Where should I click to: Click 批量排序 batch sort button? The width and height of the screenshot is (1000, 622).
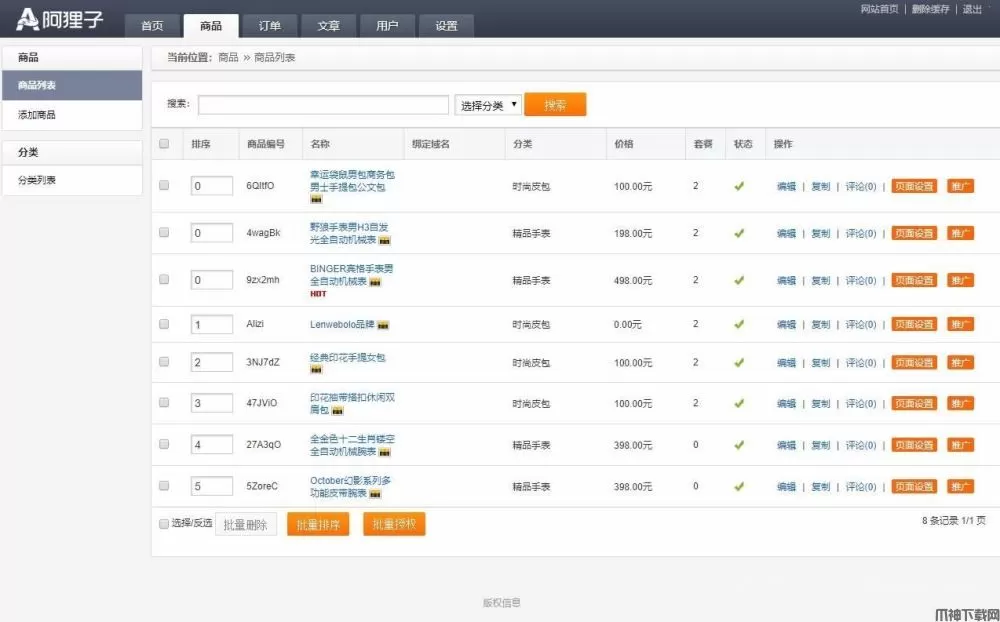(x=317, y=523)
